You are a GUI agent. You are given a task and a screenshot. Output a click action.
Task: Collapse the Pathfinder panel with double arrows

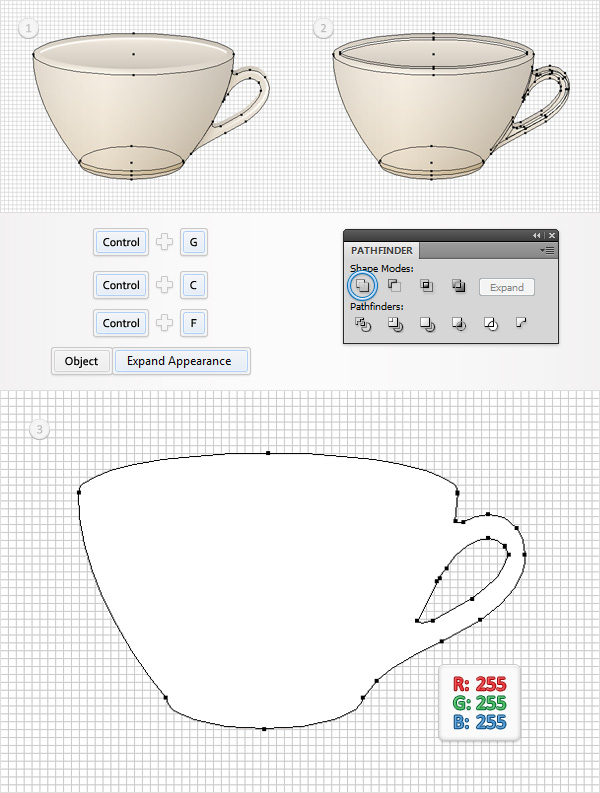pyautogui.click(x=536, y=236)
